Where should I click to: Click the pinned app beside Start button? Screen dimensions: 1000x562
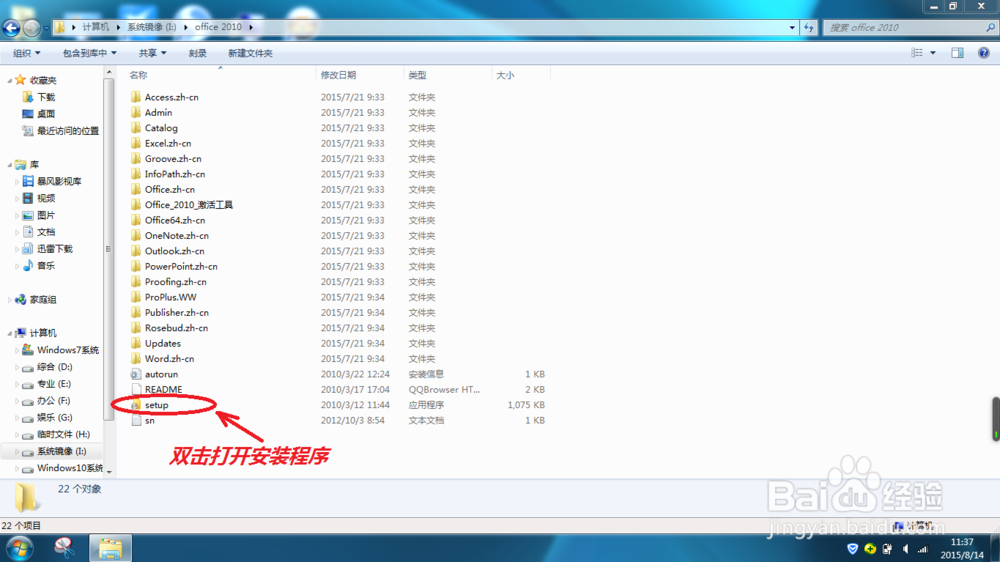pyautogui.click(x=64, y=548)
